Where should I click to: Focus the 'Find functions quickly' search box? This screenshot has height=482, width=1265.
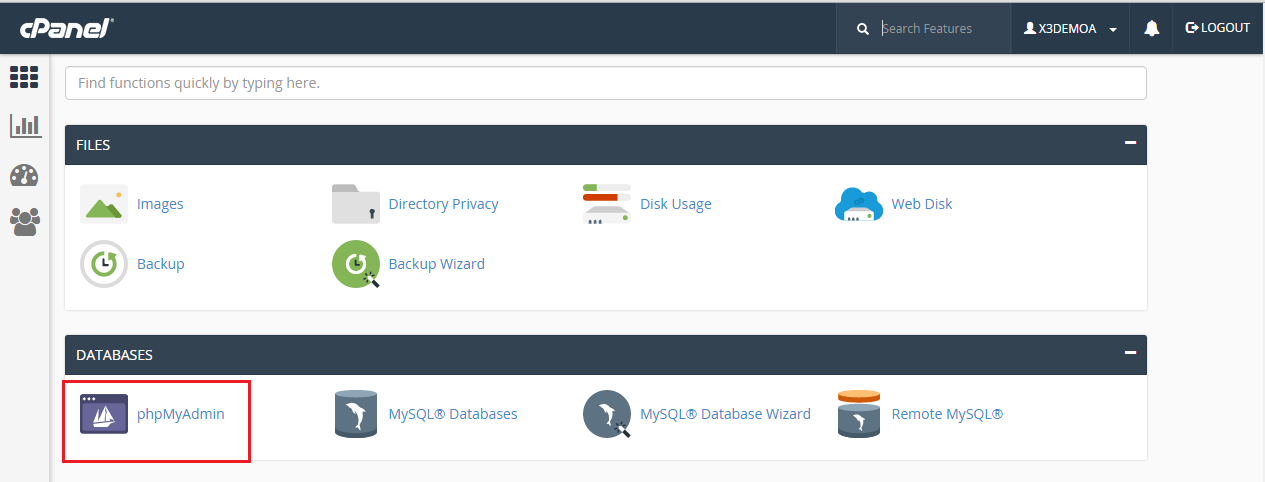click(x=606, y=83)
